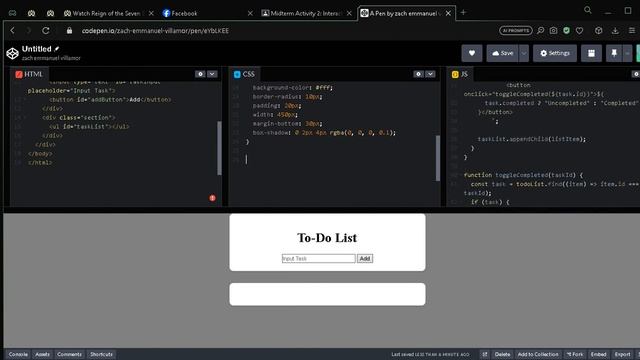Click the Untitled pen title
This screenshot has height=360, width=640.
pos(36,49)
